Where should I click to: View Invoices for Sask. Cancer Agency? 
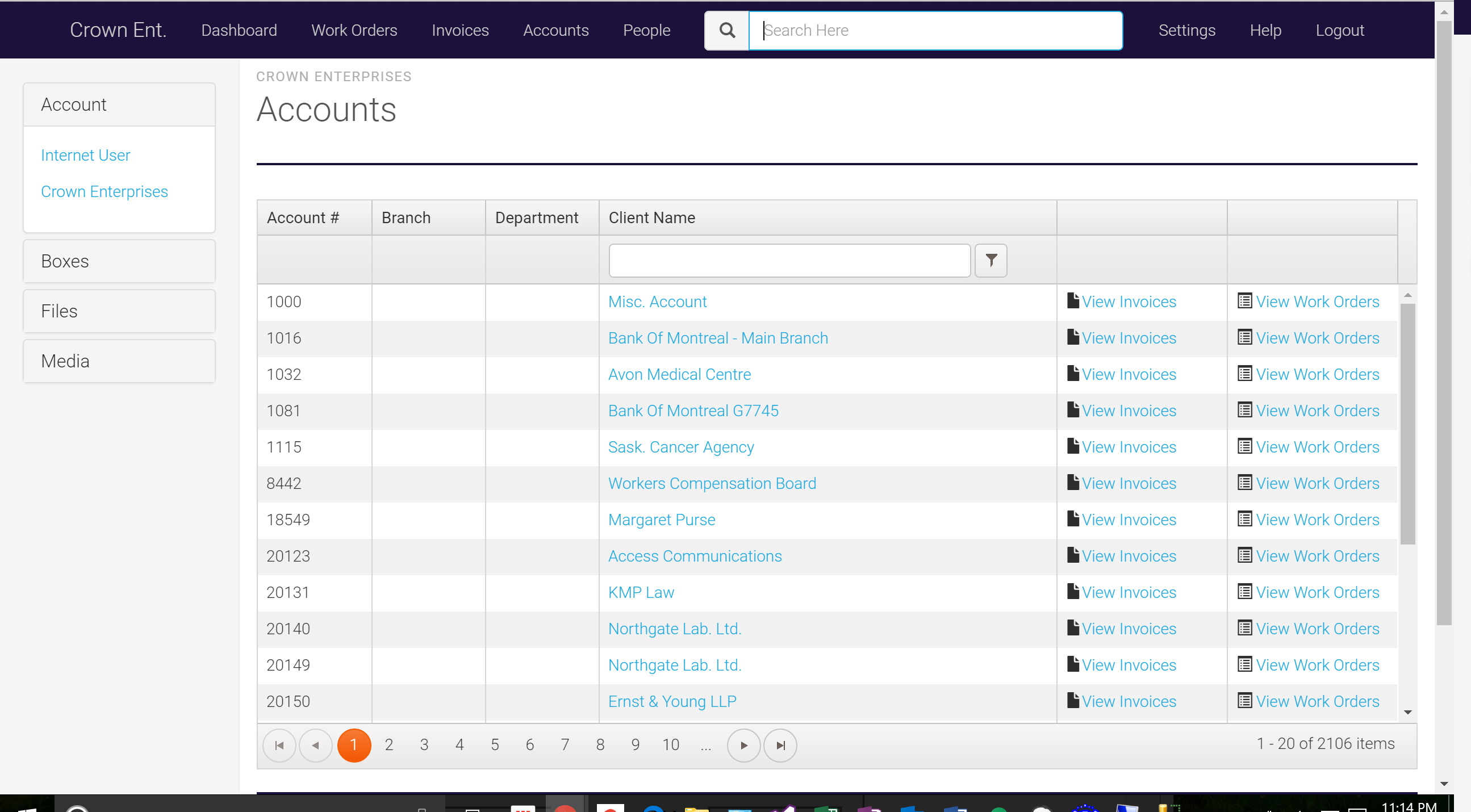[1129, 447]
